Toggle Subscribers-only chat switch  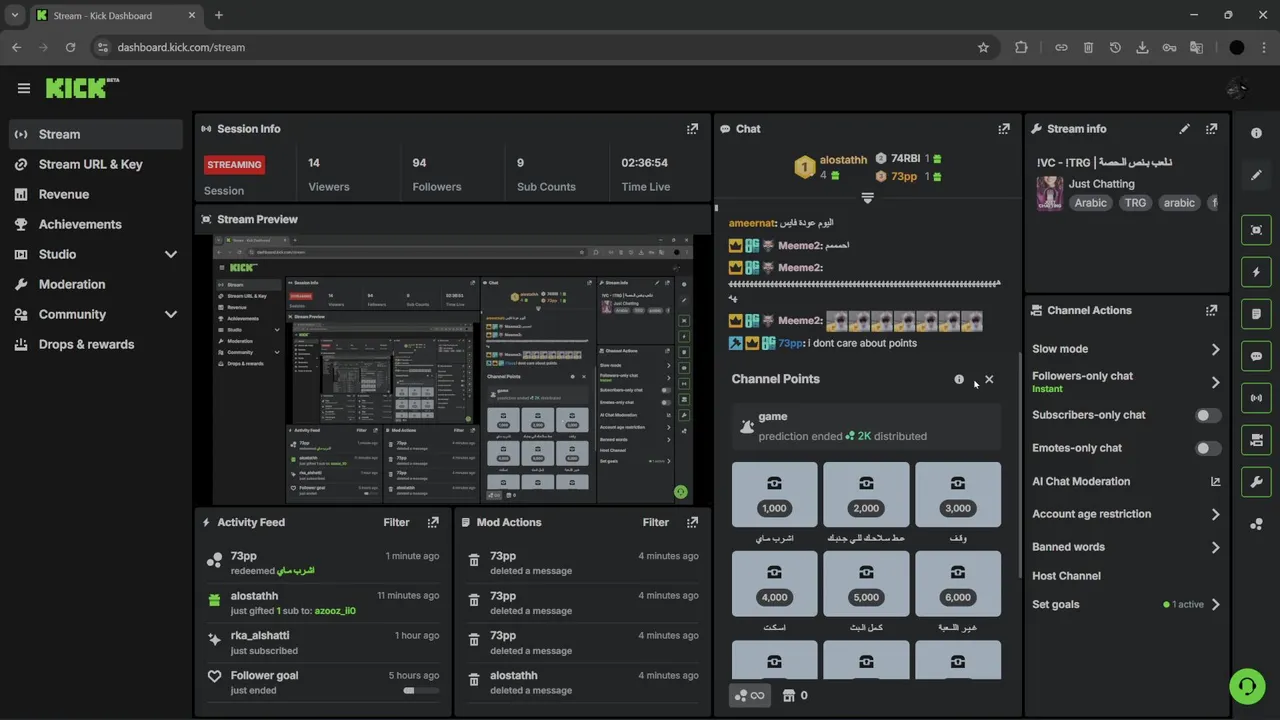pos(1208,415)
